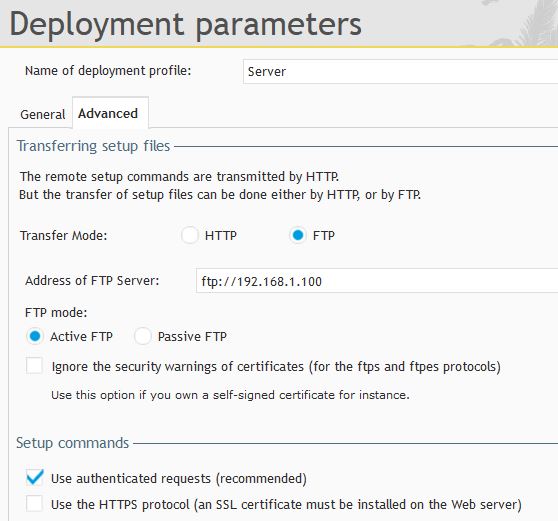558x521 pixels.
Task: Select FTP transfer mode
Action: click(298, 235)
